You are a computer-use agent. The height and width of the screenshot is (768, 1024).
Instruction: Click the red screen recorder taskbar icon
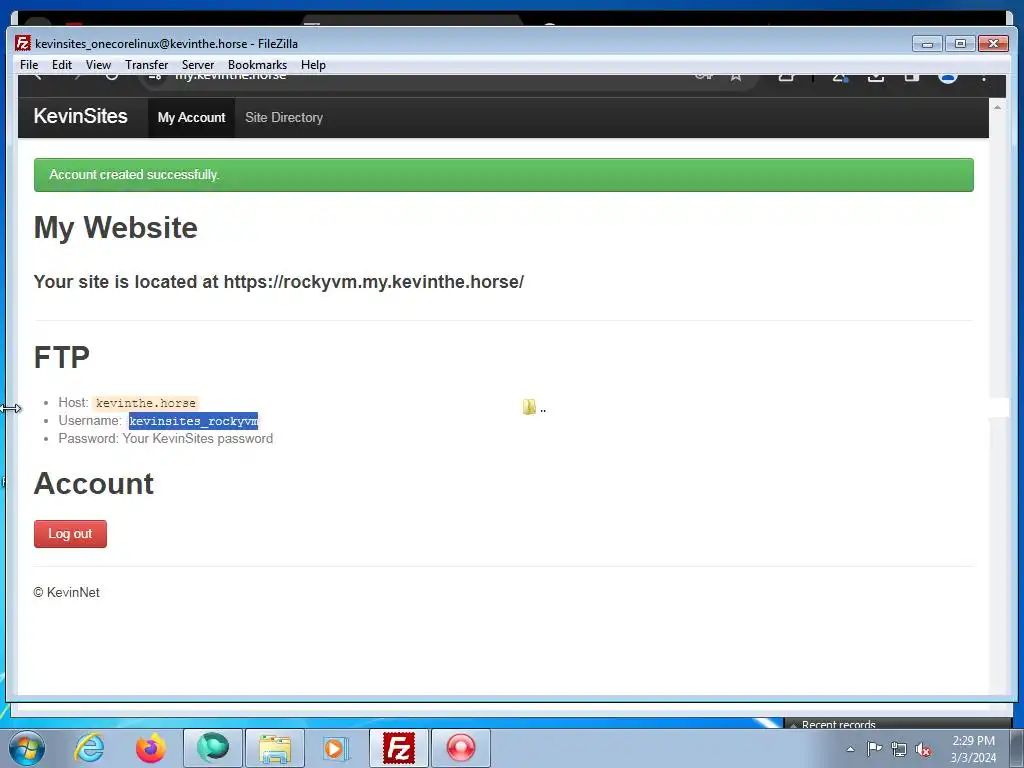coord(461,748)
